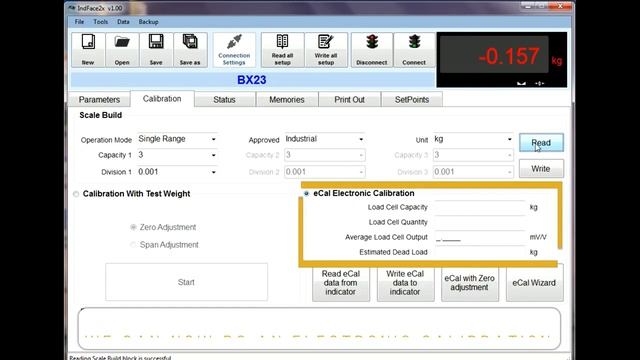This screenshot has width=640, height=360.
Task: Click the BX23 device name banner
Action: tap(252, 80)
